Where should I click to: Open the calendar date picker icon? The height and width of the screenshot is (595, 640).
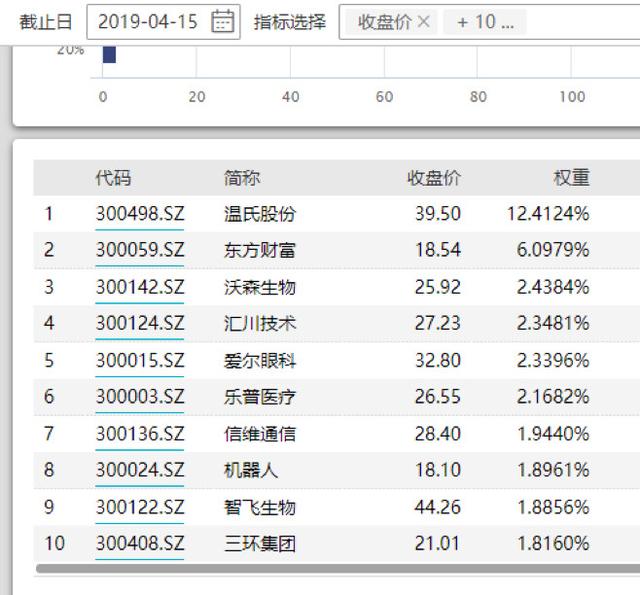coord(222,21)
